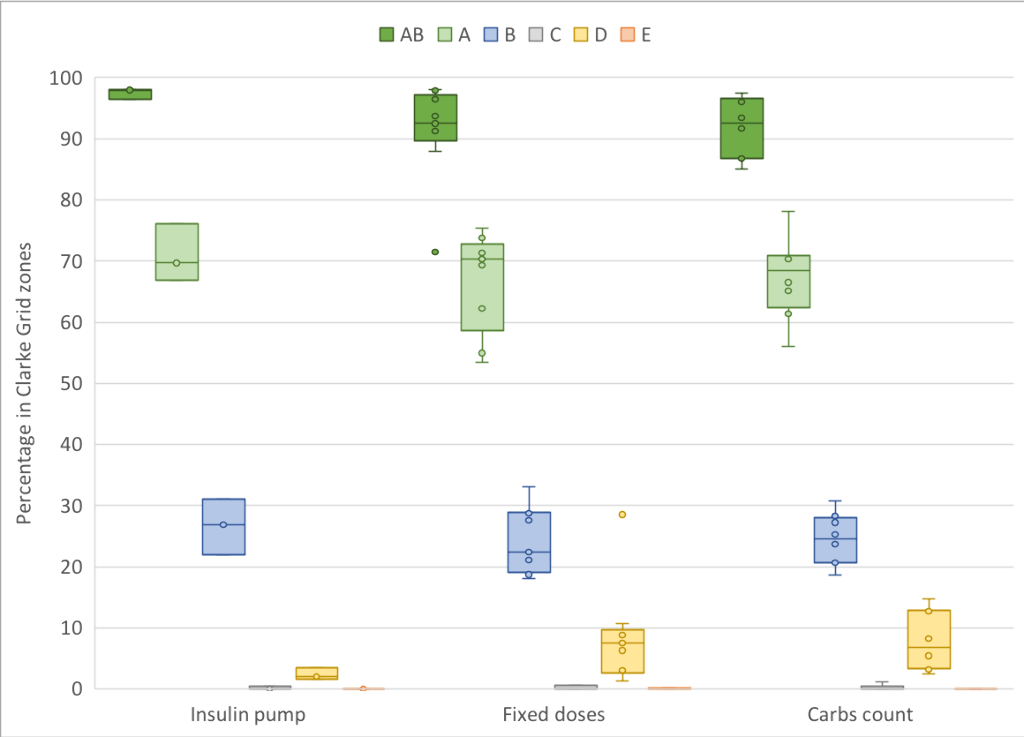Screen dimensions: 1024x737
Task: Click the light green A legend swatch
Action: [x=446, y=35]
